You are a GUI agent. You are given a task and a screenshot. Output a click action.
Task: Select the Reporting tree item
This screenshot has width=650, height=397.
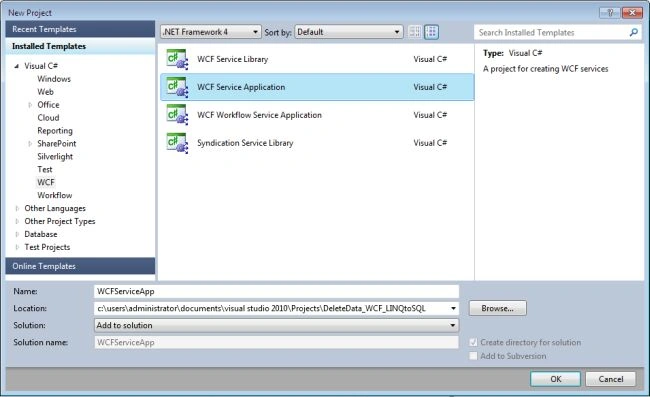click(x=55, y=131)
